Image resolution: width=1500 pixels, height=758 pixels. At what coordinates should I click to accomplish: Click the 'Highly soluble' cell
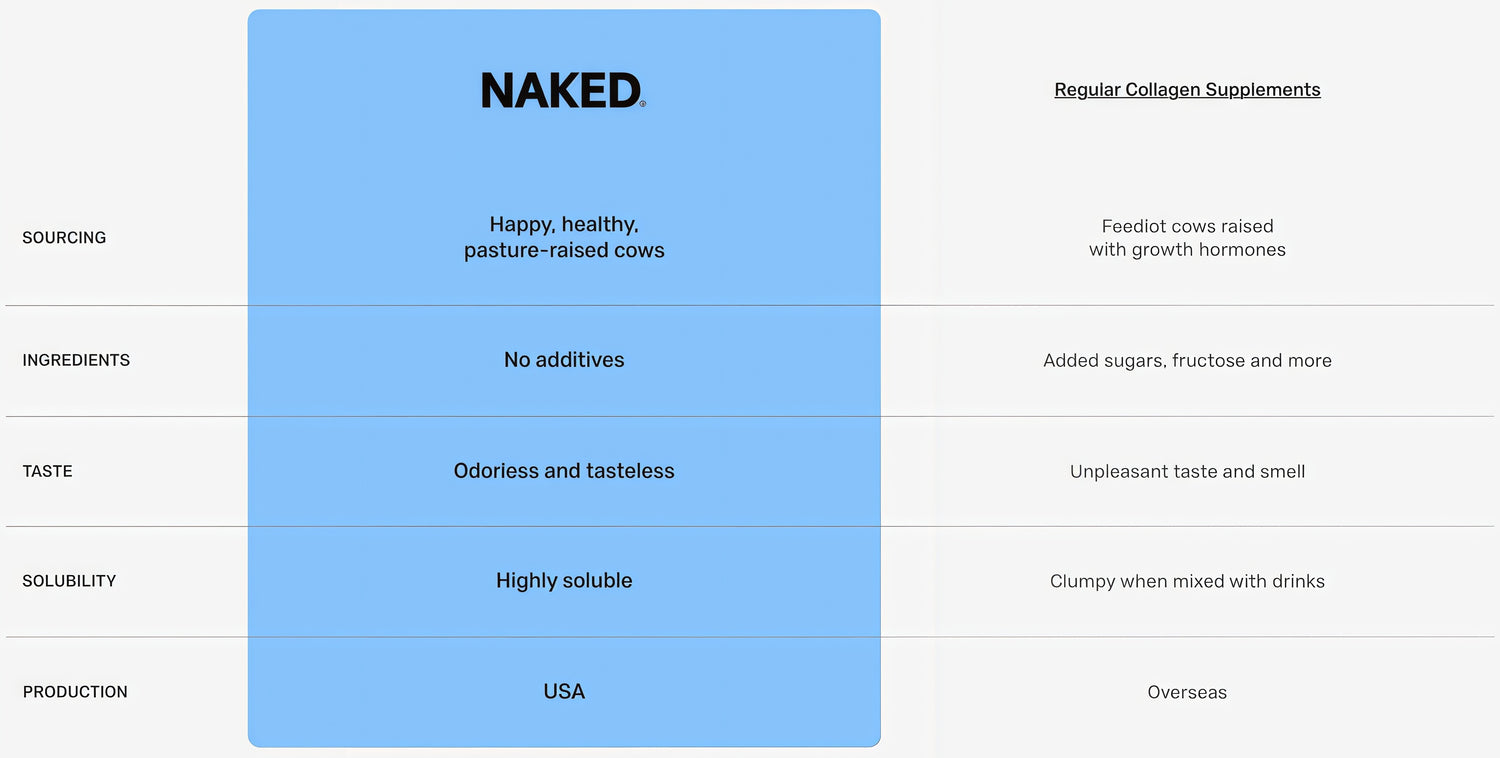[564, 581]
